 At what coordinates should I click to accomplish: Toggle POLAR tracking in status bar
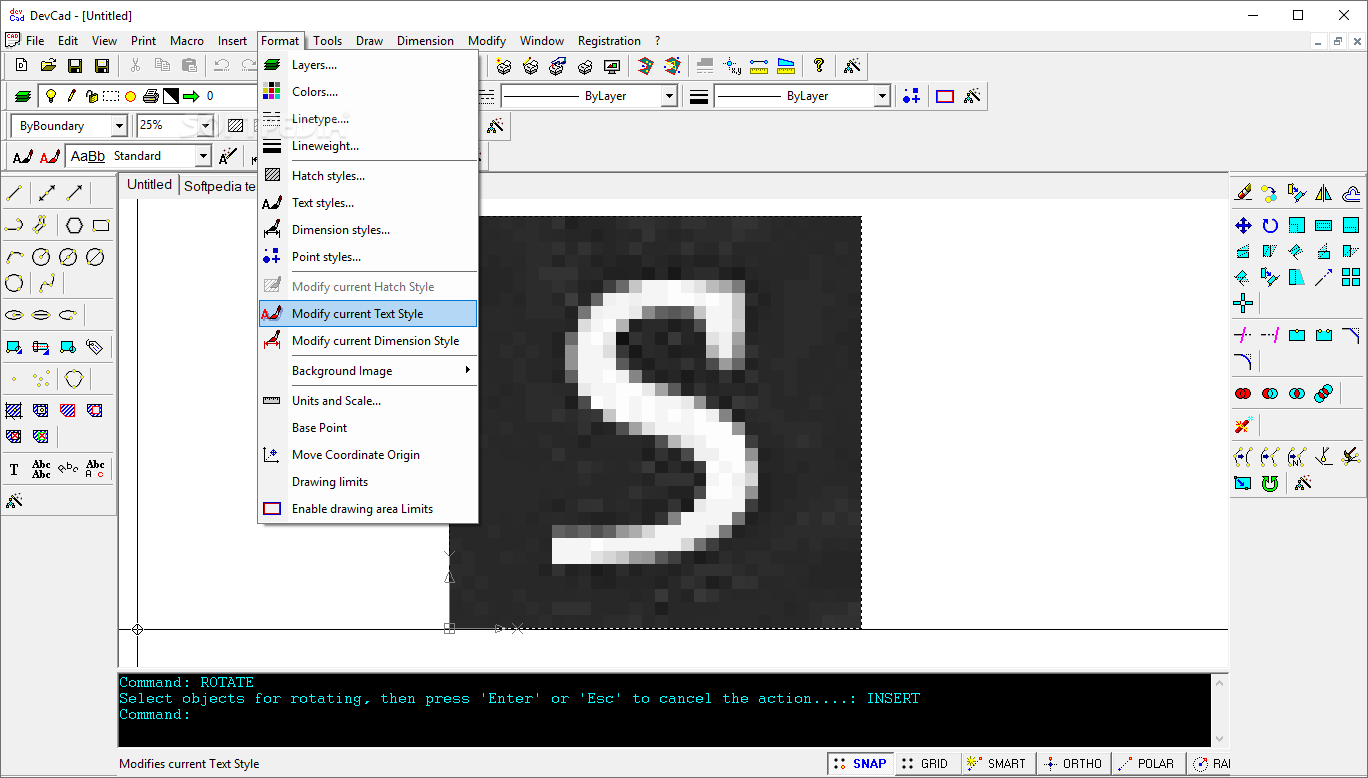point(1148,763)
